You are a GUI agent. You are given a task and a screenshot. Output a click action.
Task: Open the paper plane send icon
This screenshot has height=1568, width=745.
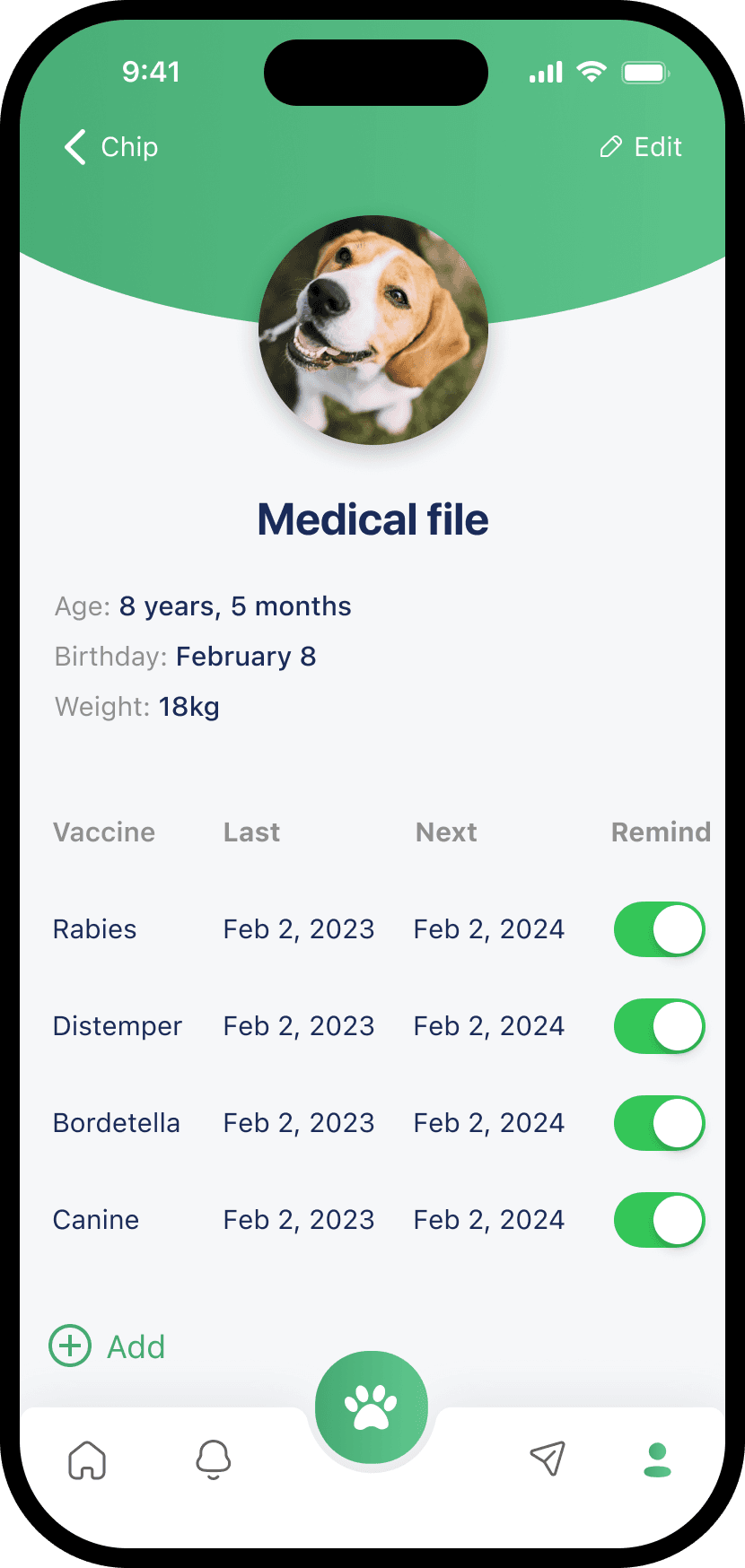tap(547, 1459)
